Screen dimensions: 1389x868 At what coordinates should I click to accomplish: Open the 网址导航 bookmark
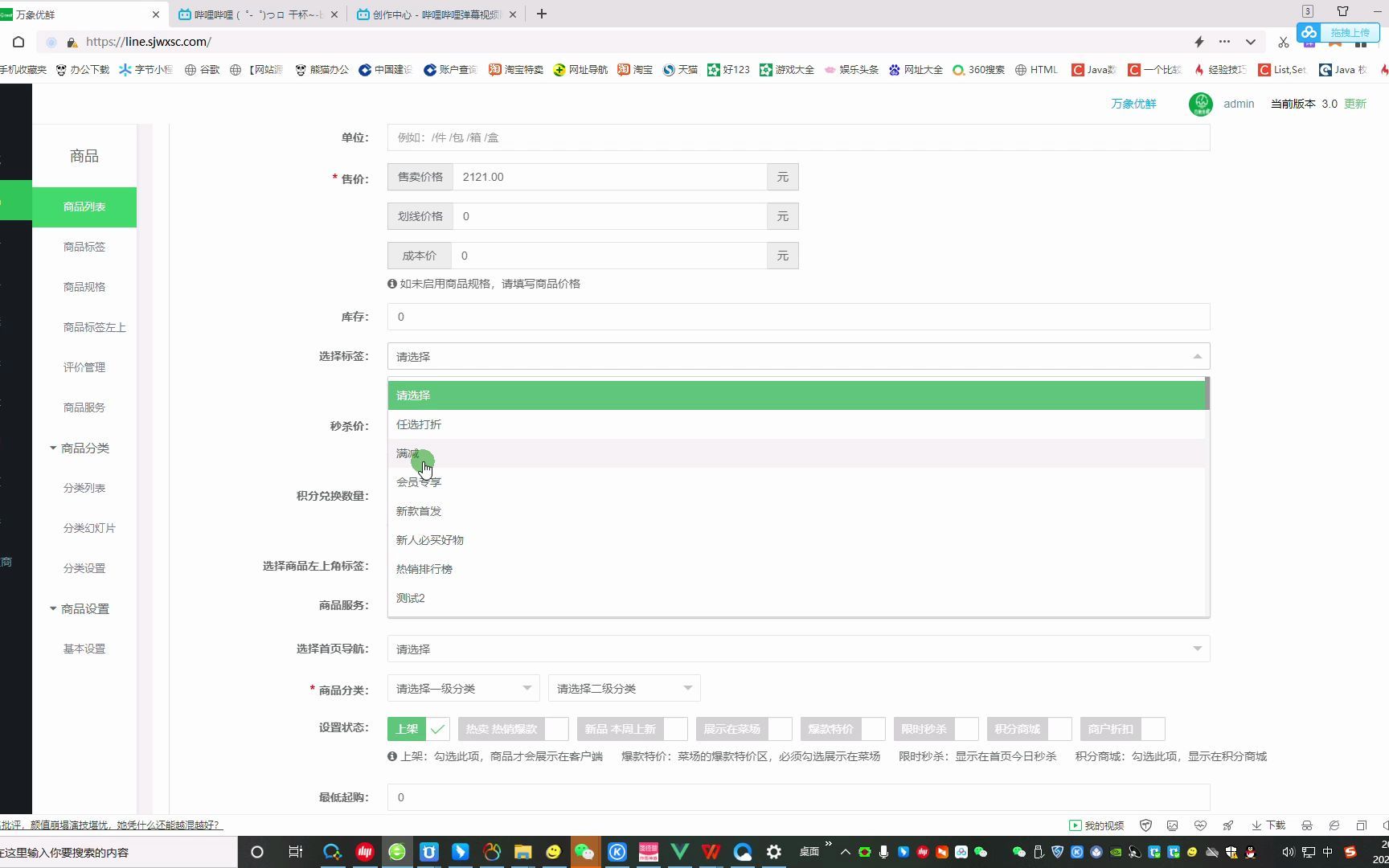coord(580,70)
